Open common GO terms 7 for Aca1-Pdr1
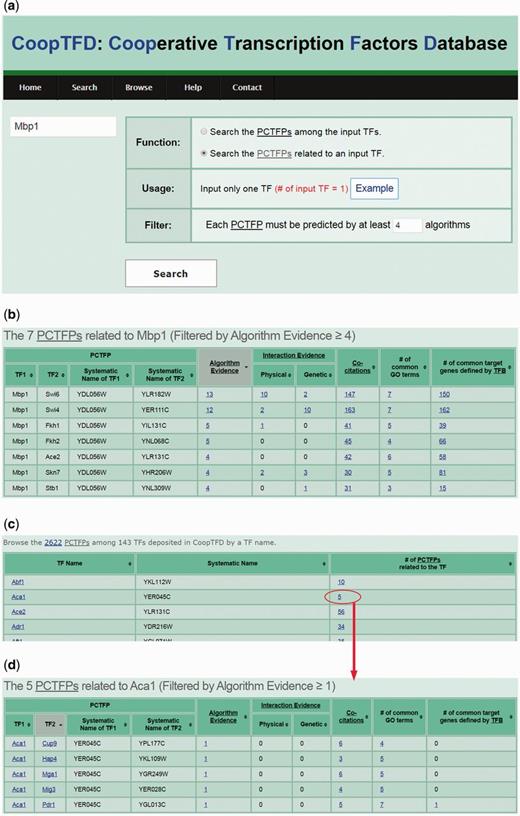The image size is (520, 816). click(x=382, y=805)
